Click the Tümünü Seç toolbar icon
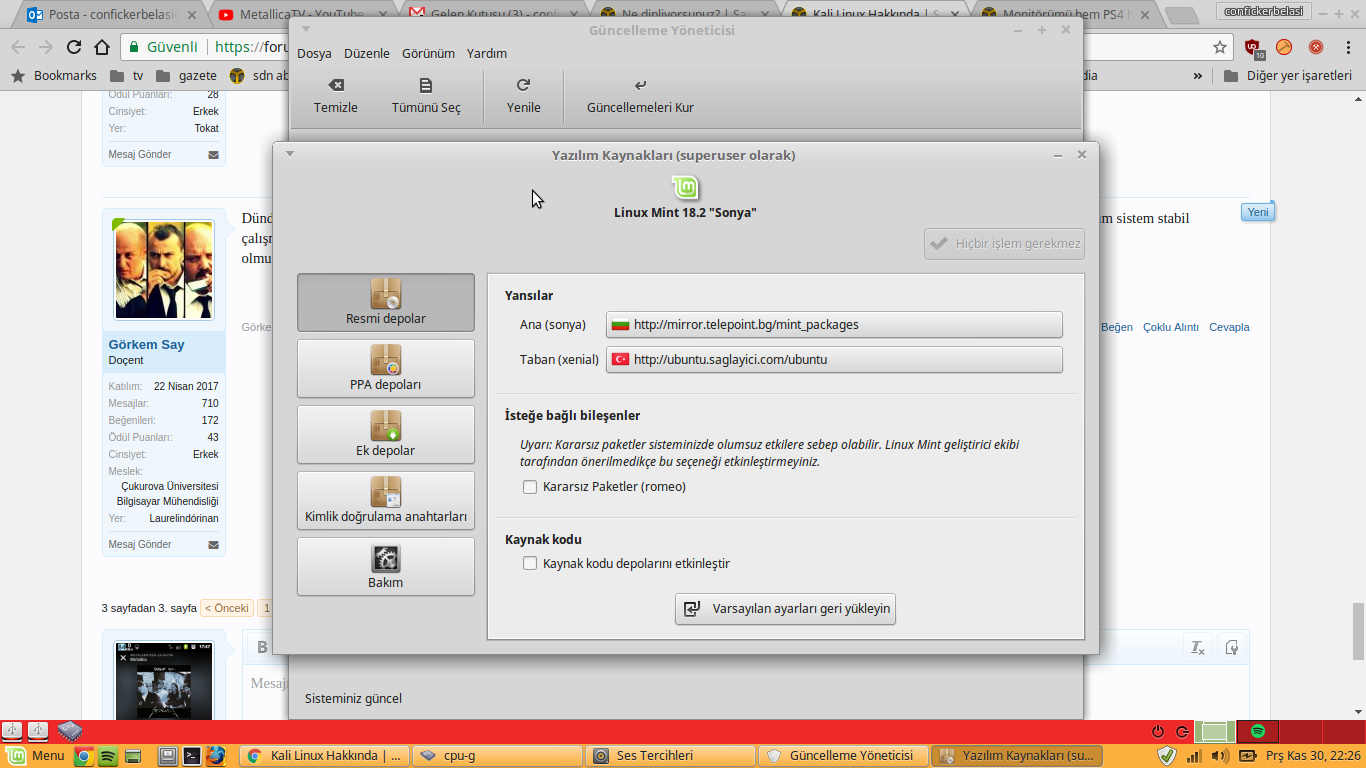The height and width of the screenshot is (768, 1366). (x=426, y=96)
